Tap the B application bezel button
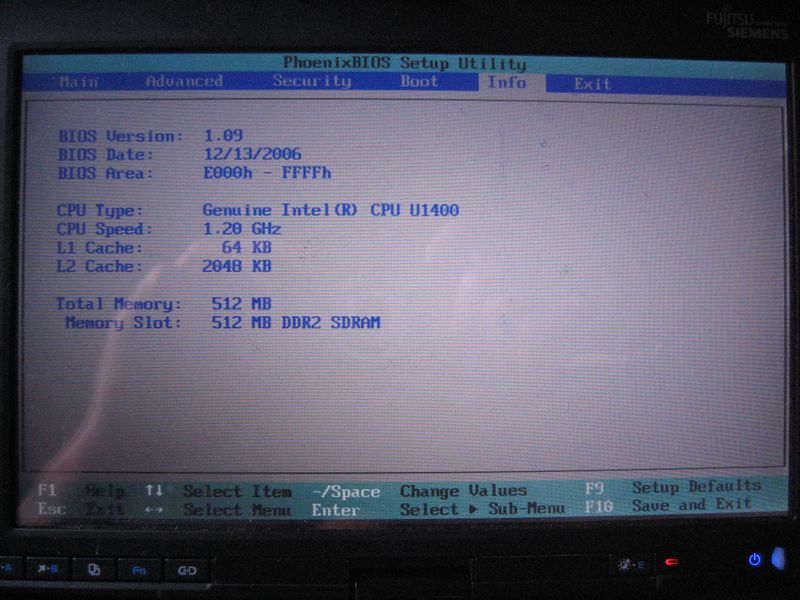 click(x=47, y=569)
